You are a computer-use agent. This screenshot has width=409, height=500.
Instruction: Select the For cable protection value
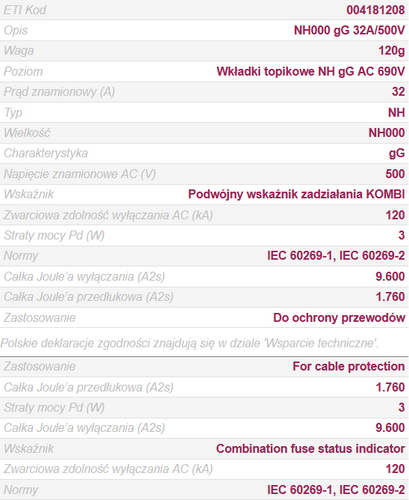tap(349, 366)
